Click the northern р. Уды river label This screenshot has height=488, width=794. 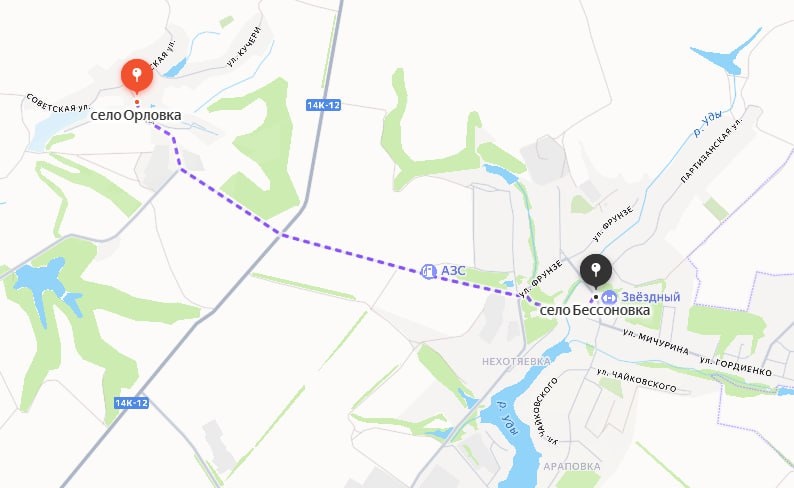(x=707, y=125)
